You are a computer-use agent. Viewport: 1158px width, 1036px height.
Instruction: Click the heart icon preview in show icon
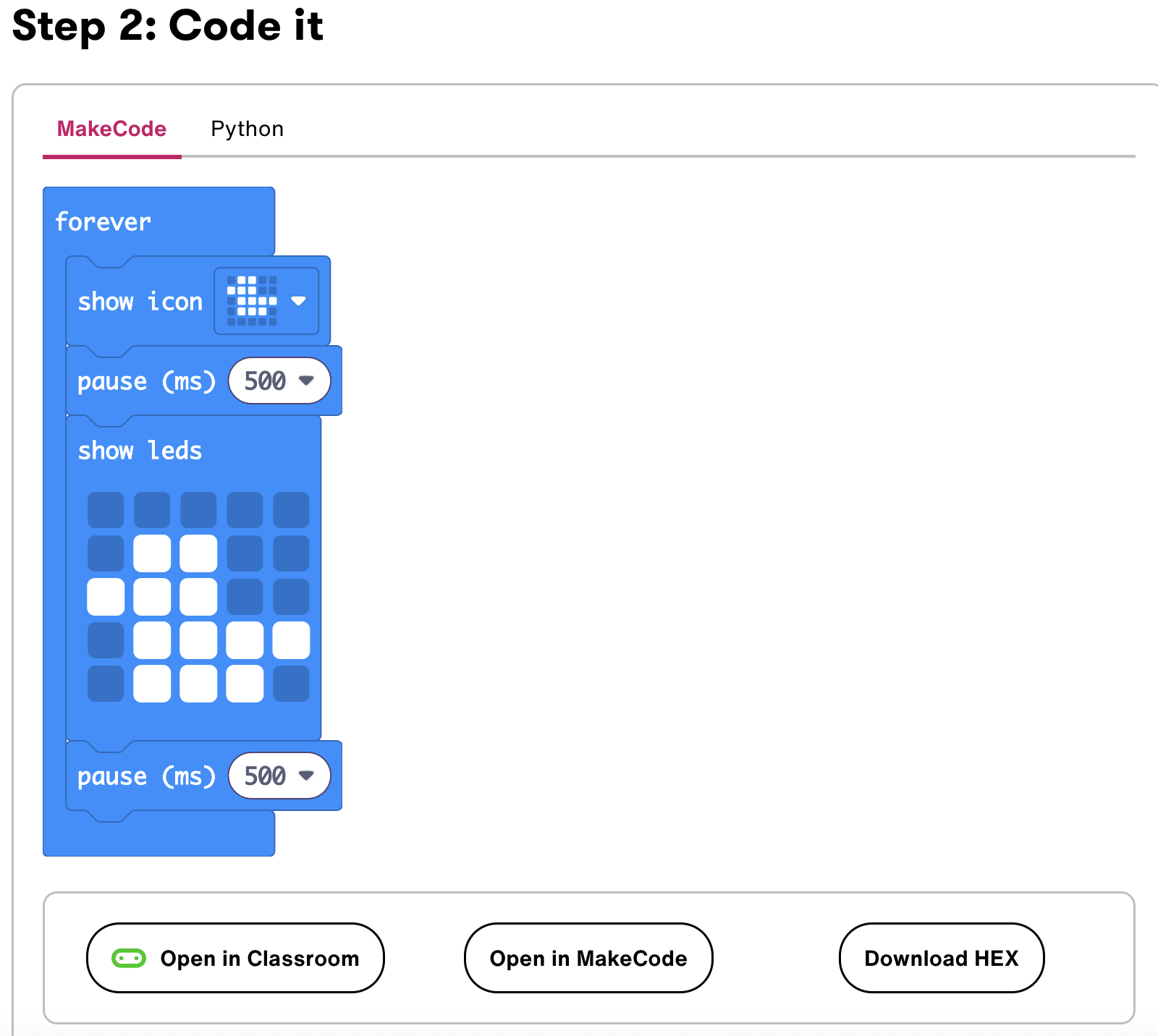tap(252, 301)
